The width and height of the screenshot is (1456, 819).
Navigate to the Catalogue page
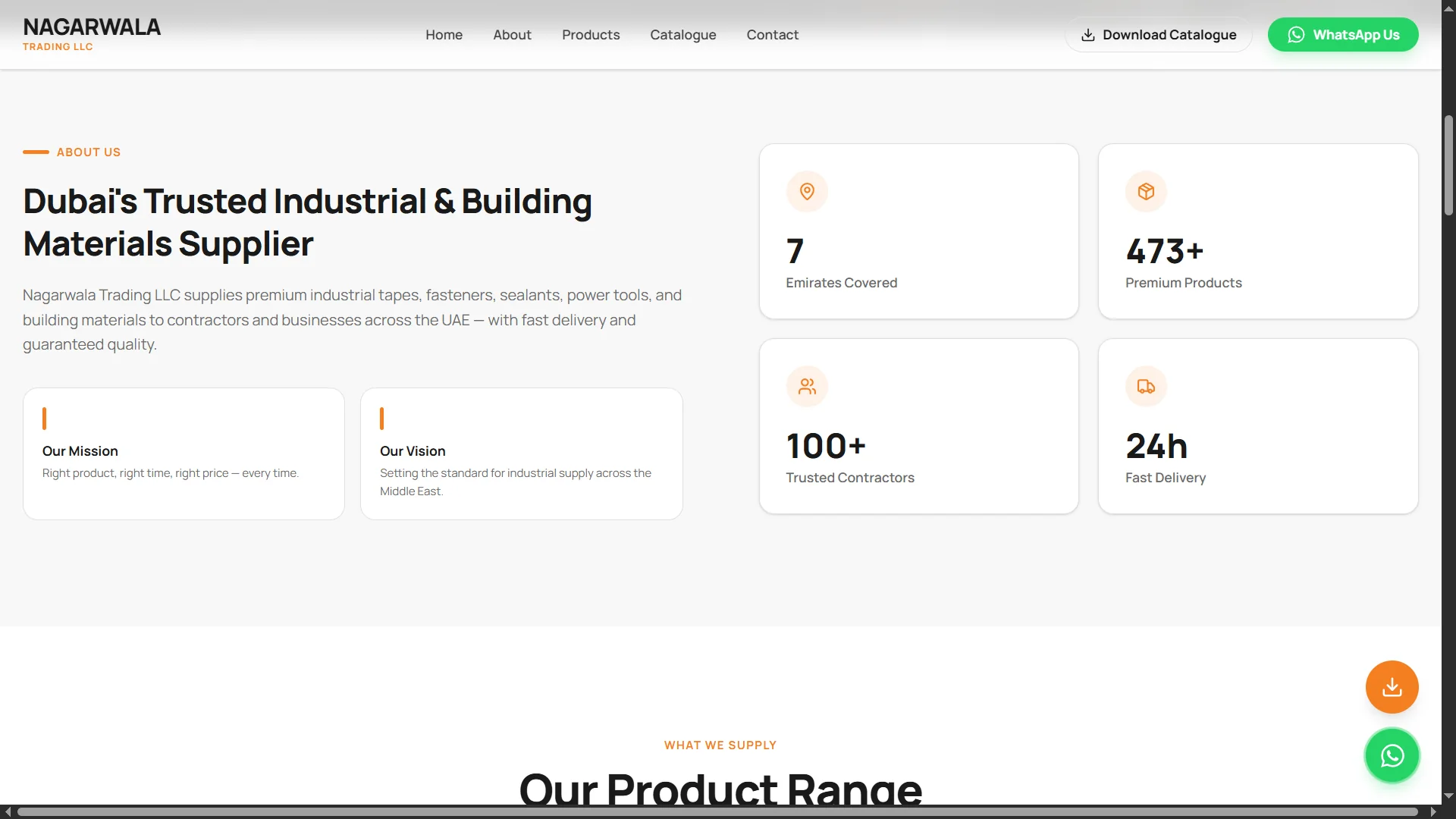pos(682,35)
